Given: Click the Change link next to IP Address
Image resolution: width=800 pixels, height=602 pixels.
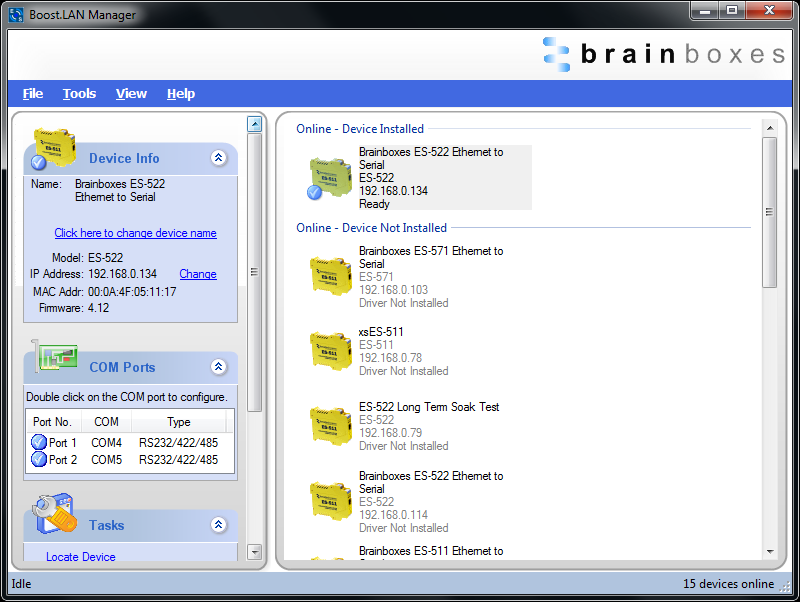Looking at the screenshot, I should point(197,274).
